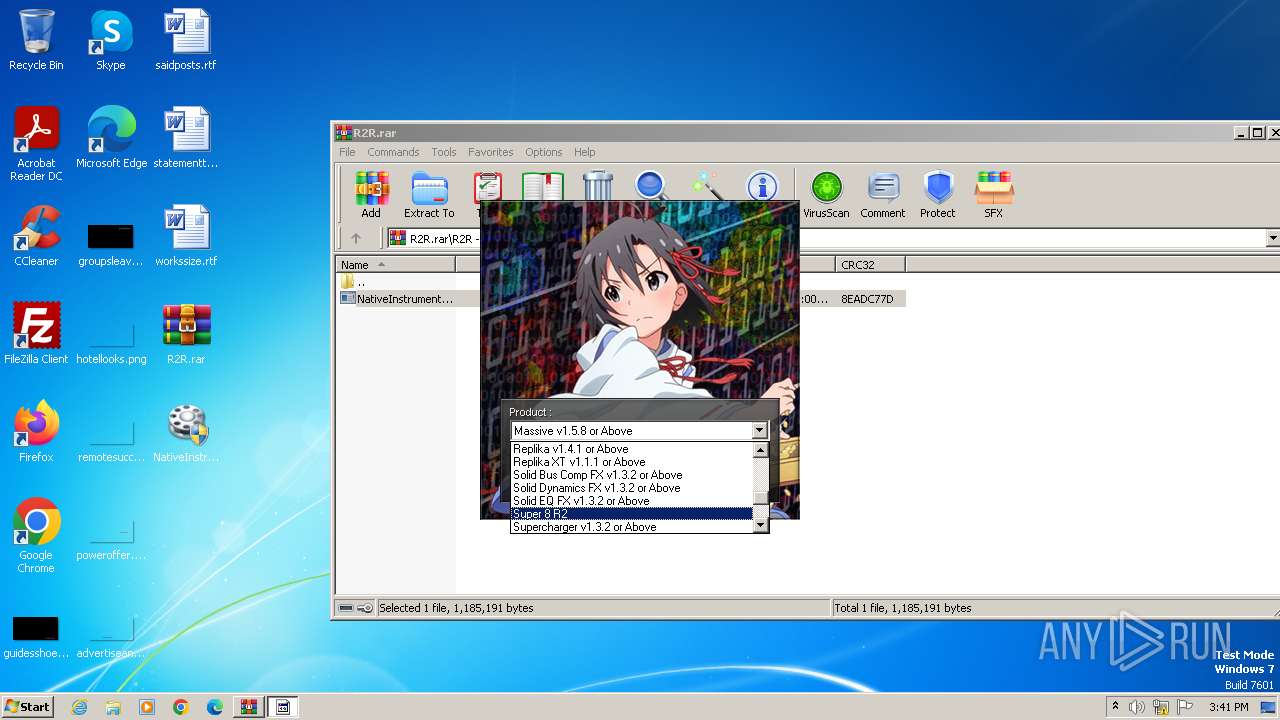Viewport: 1280px width, 720px height.
Task: Select the Microsoft Edge desktop icon
Action: point(111,138)
